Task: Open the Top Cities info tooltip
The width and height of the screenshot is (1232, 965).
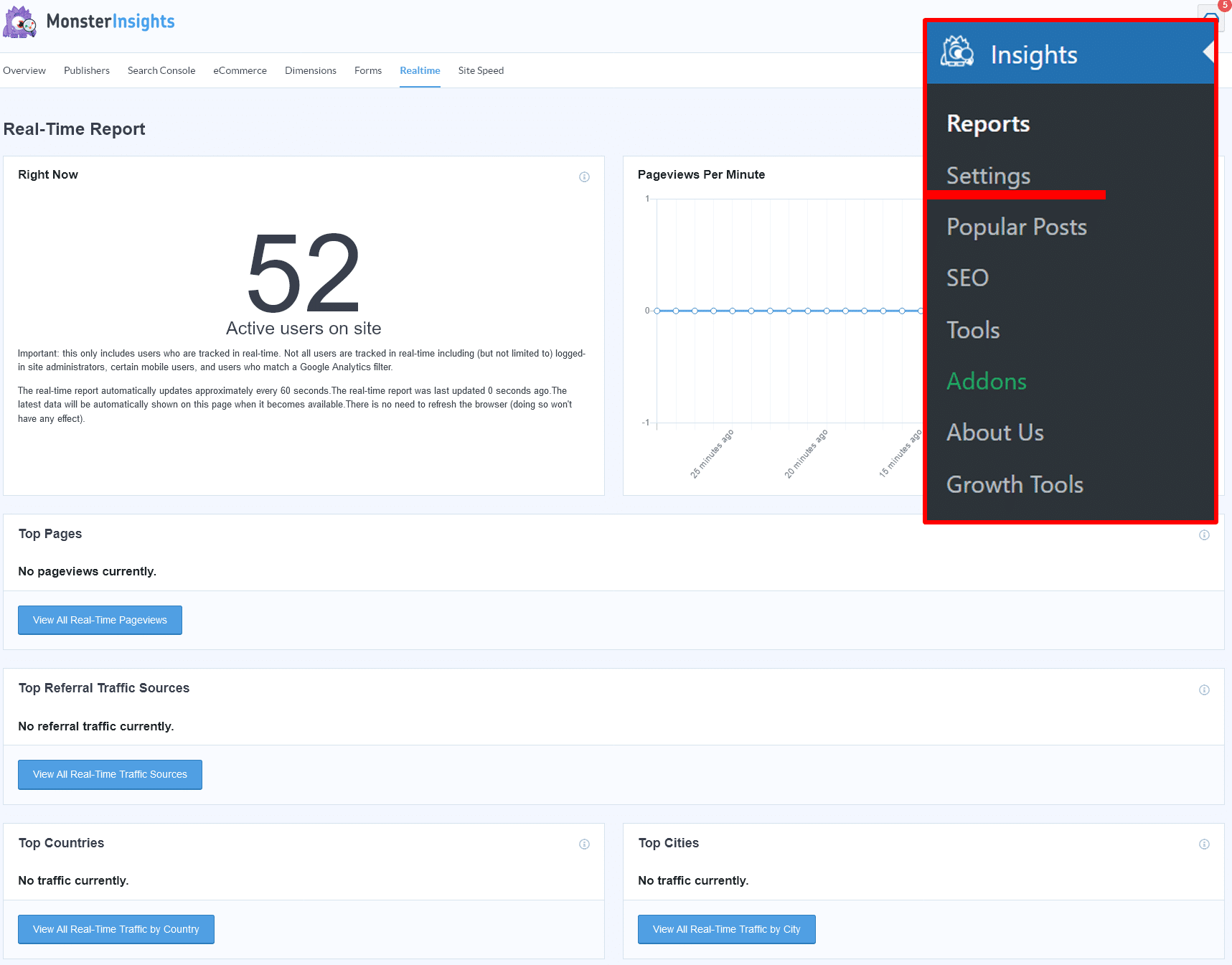Action: (1204, 844)
